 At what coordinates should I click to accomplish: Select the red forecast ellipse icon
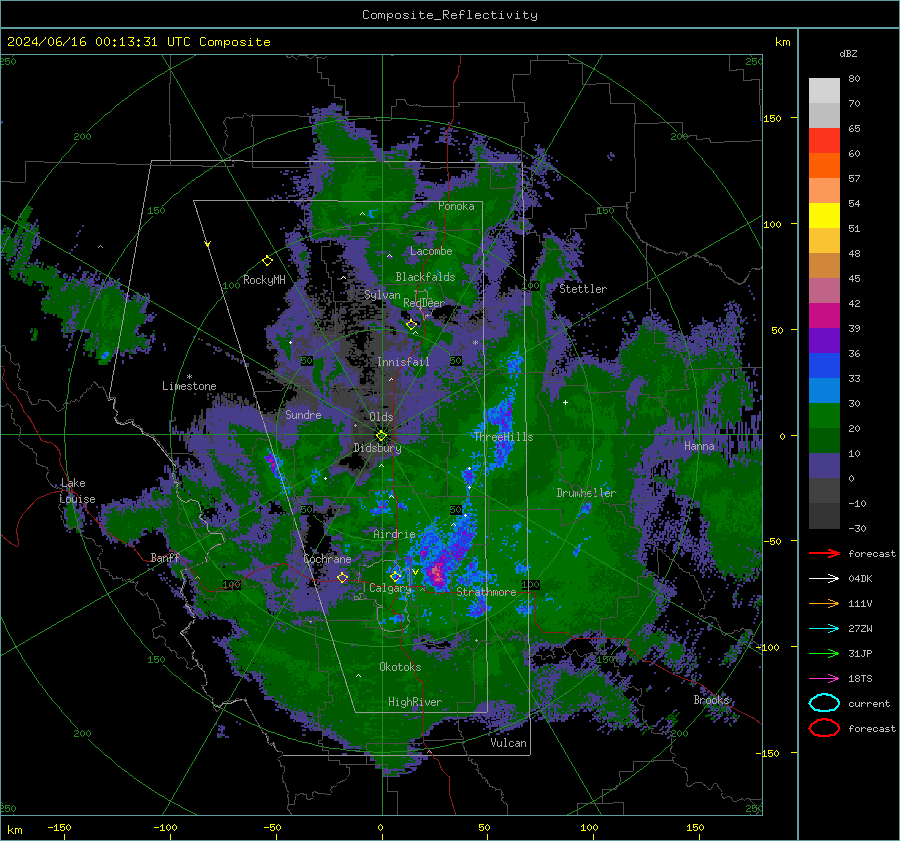[x=824, y=728]
